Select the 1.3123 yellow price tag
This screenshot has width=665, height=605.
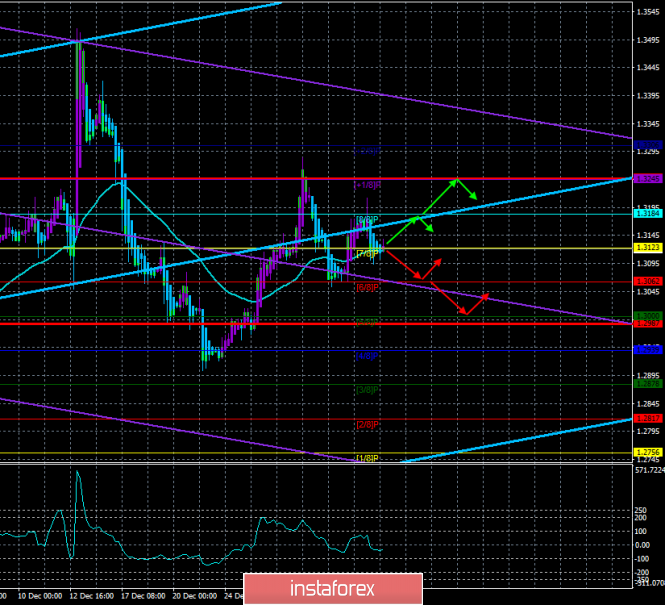coord(647,248)
